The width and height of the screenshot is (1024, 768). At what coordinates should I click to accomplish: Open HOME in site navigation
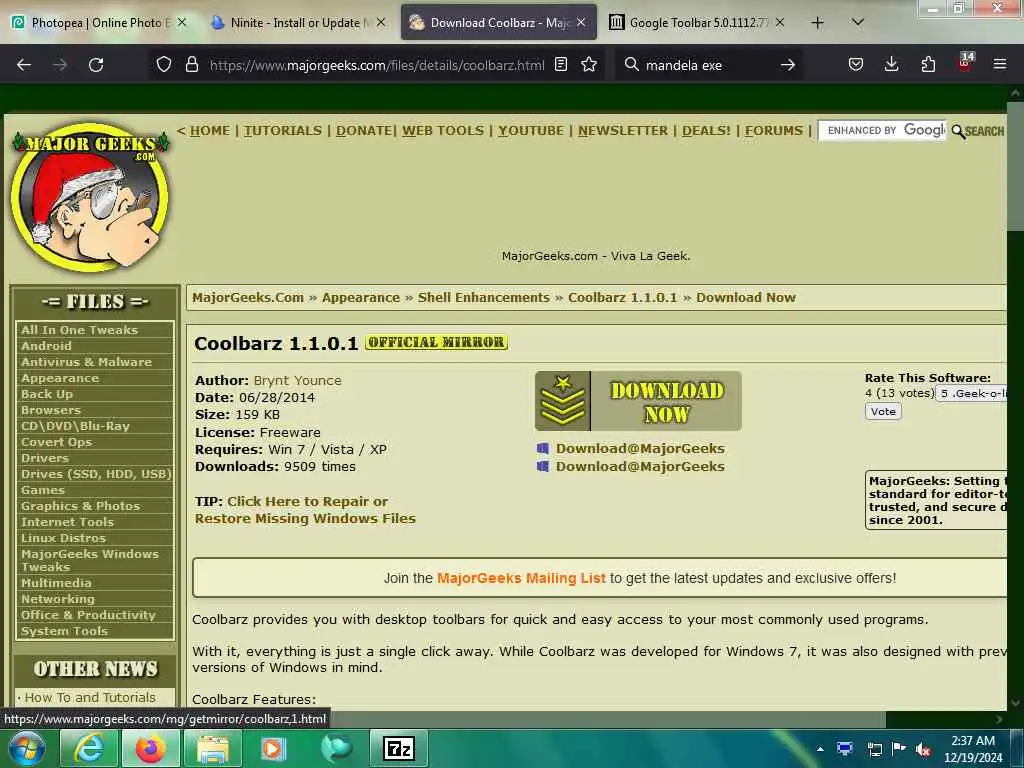tap(210, 131)
